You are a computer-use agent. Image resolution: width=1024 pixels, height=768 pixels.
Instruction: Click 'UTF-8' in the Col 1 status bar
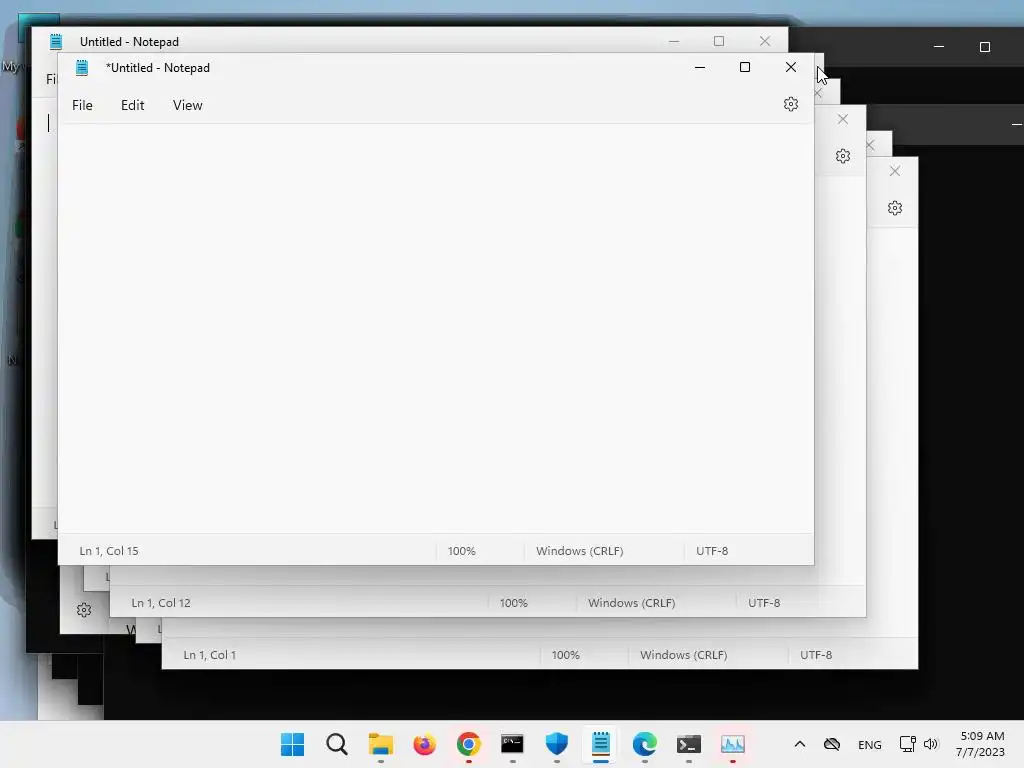[x=816, y=655]
